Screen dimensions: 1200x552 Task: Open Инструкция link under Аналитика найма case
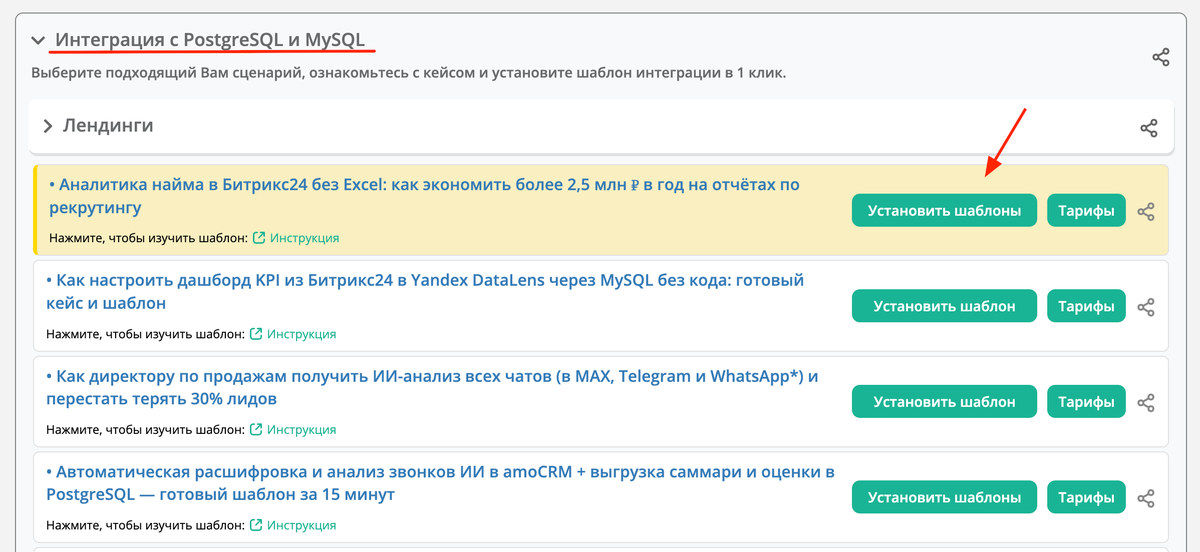(x=304, y=238)
